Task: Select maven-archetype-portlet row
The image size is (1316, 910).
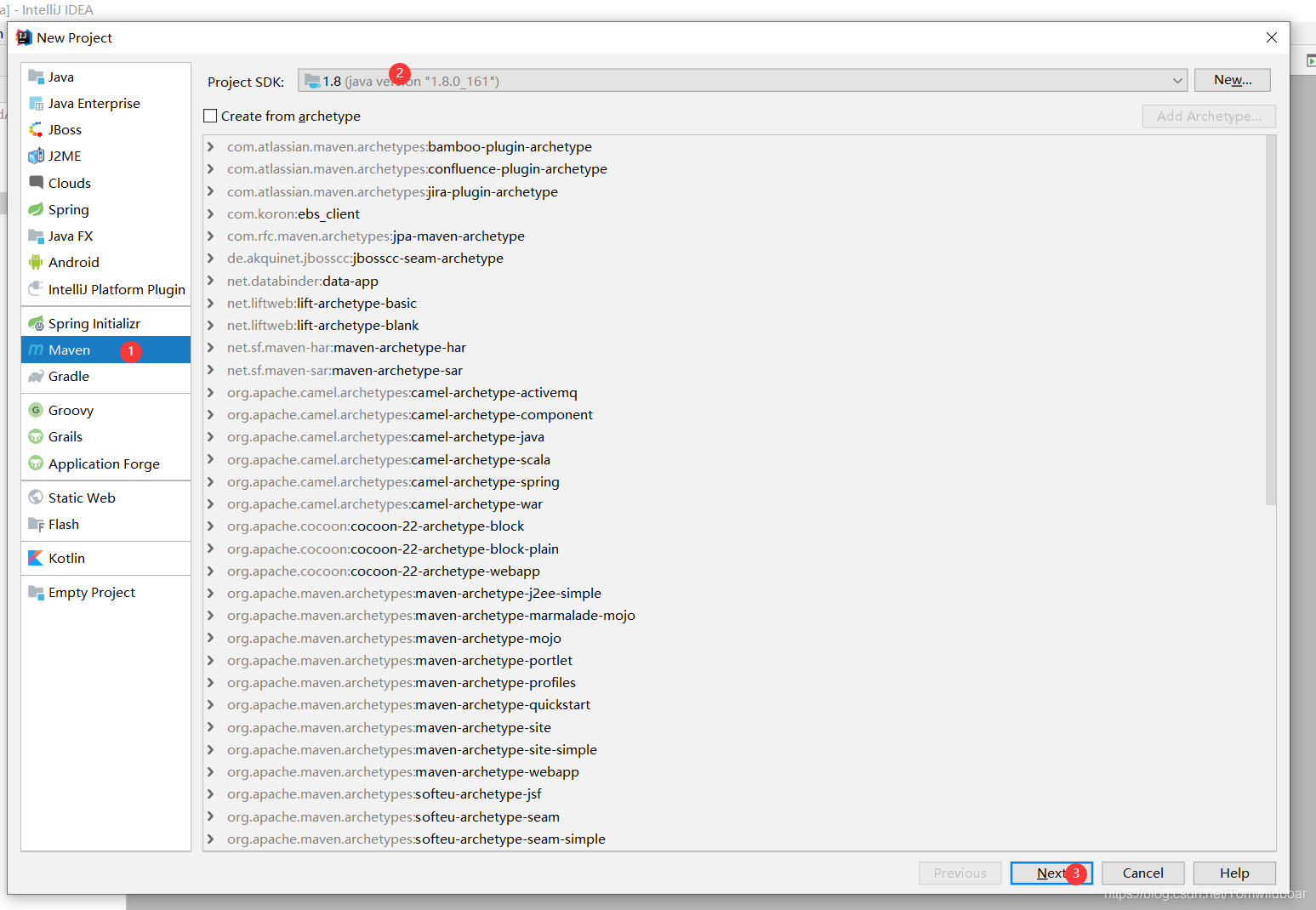Action: point(734,661)
